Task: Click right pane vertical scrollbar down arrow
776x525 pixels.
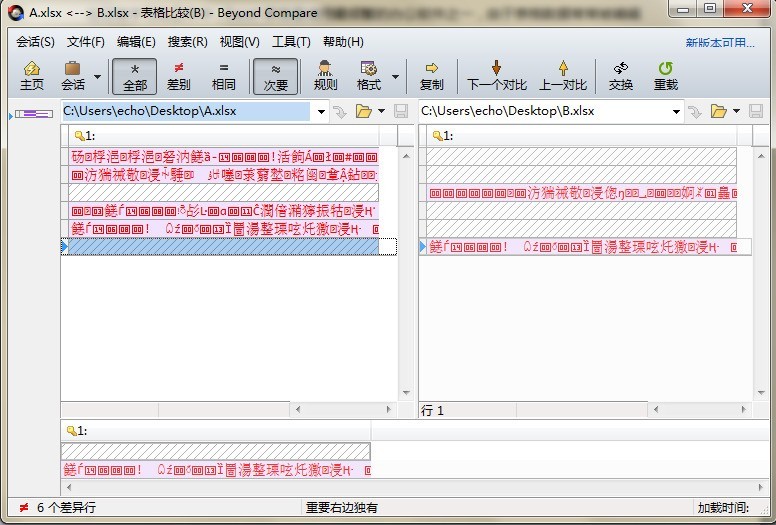Action: click(761, 393)
